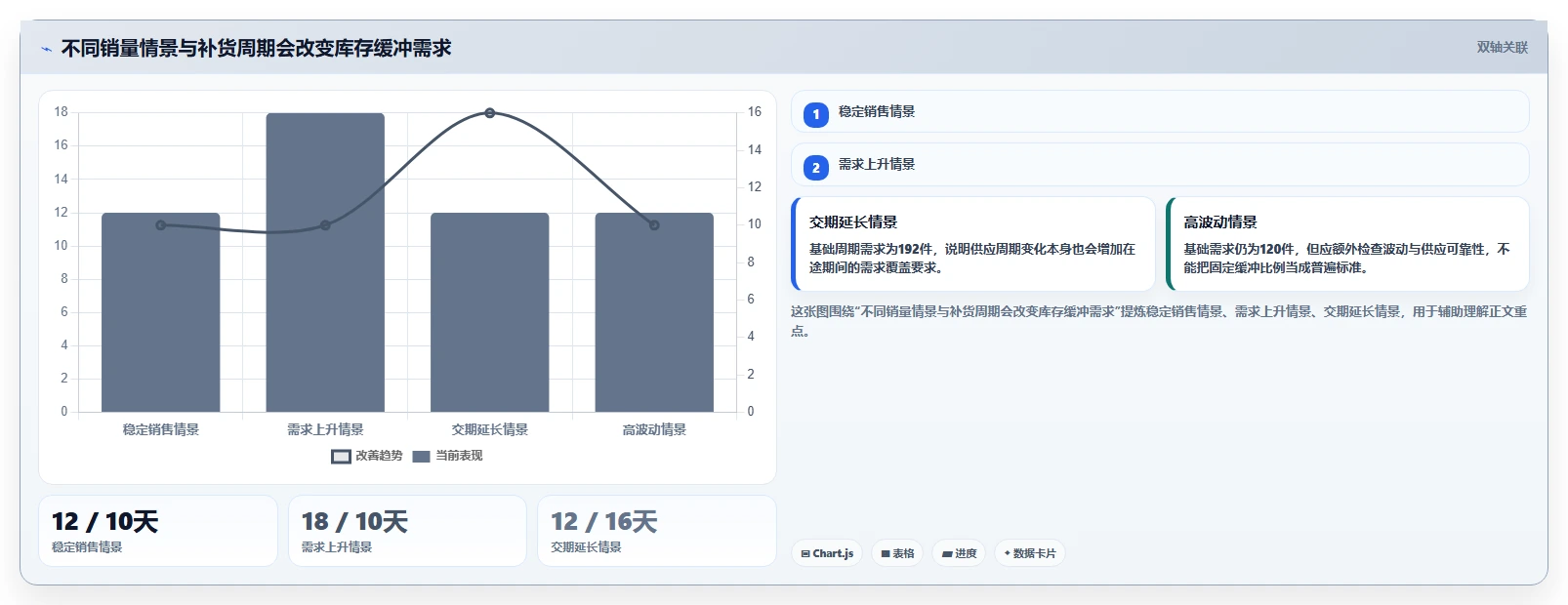This screenshot has width=1568, height=605.
Task: Click the line point at 交期延长情景 peak
Action: [490, 113]
